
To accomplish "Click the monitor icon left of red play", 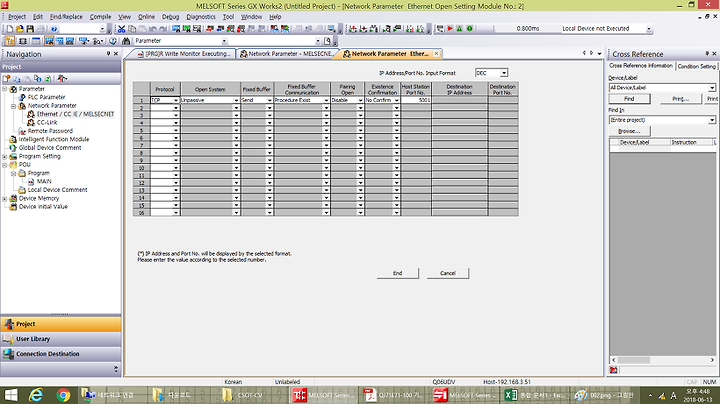I will click(x=440, y=28).
